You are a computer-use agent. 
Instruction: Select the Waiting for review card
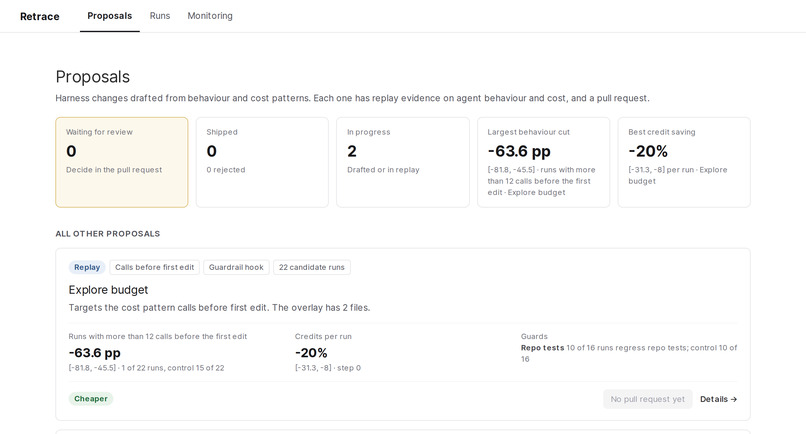122,162
